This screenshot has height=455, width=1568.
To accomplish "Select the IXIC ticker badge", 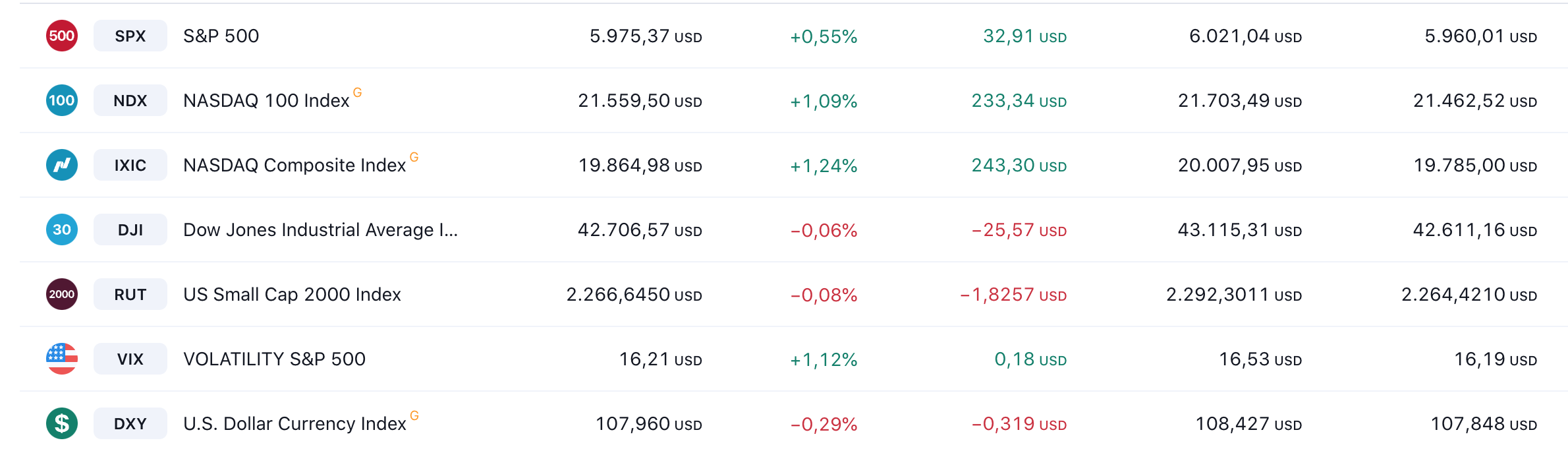I will [x=130, y=165].
